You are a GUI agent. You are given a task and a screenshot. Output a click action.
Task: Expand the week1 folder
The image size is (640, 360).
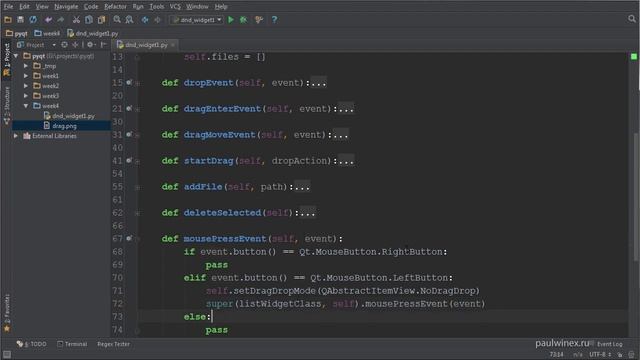point(26,76)
